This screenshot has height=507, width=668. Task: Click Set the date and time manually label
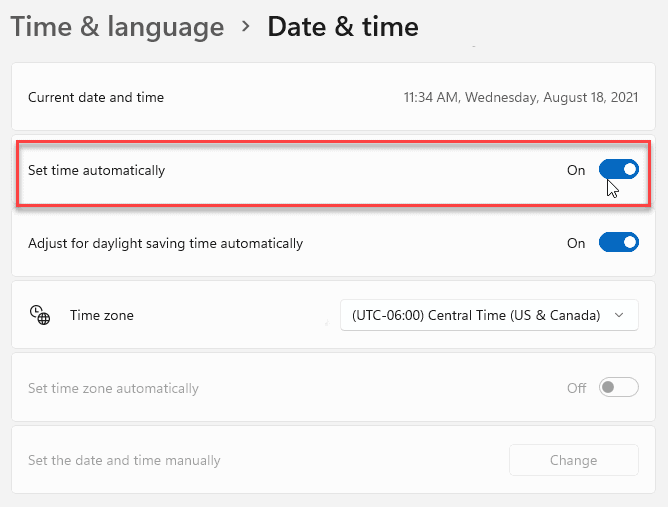pyautogui.click(x=124, y=460)
